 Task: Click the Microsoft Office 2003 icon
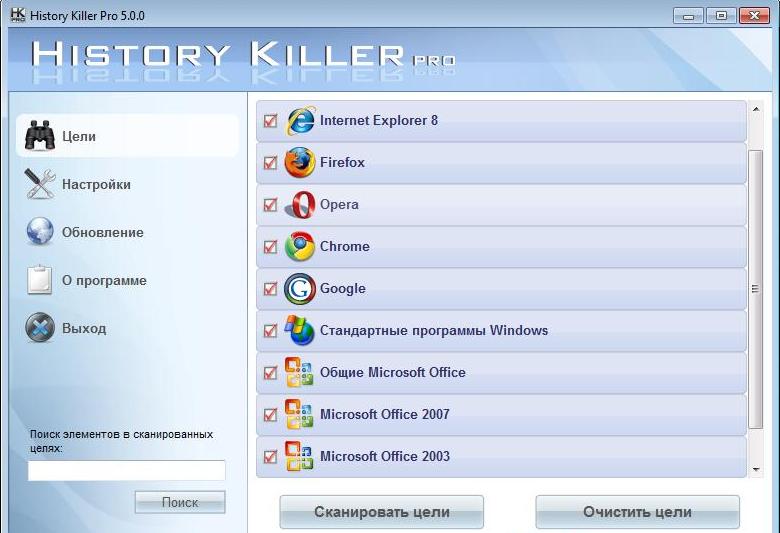[x=298, y=456]
